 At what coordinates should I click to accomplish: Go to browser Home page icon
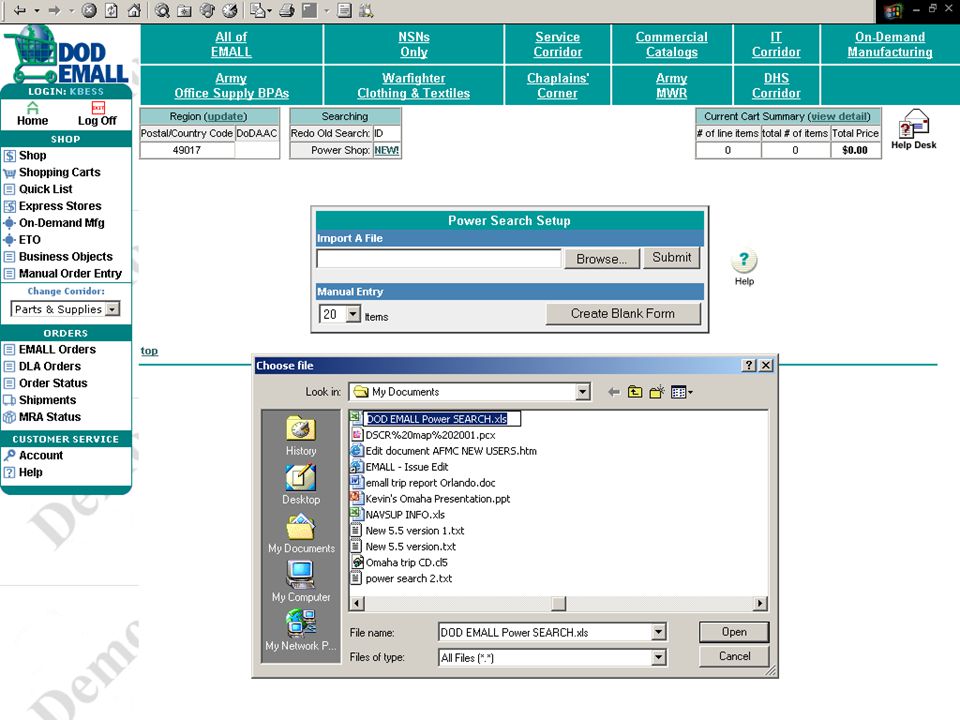(x=134, y=10)
